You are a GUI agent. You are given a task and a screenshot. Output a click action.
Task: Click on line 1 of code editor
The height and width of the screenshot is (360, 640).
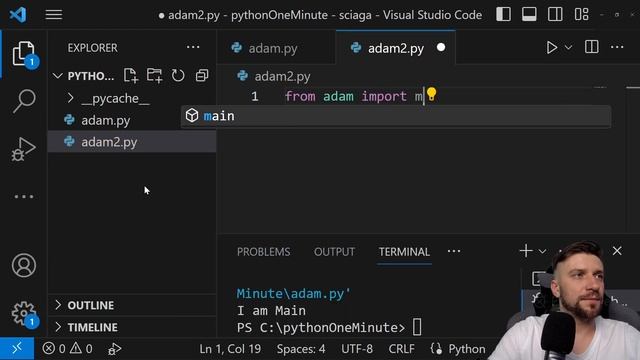click(x=353, y=96)
